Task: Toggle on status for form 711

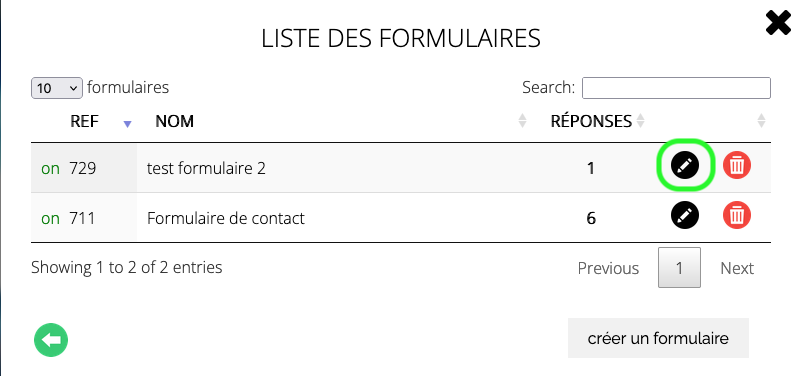Action: pos(51,219)
